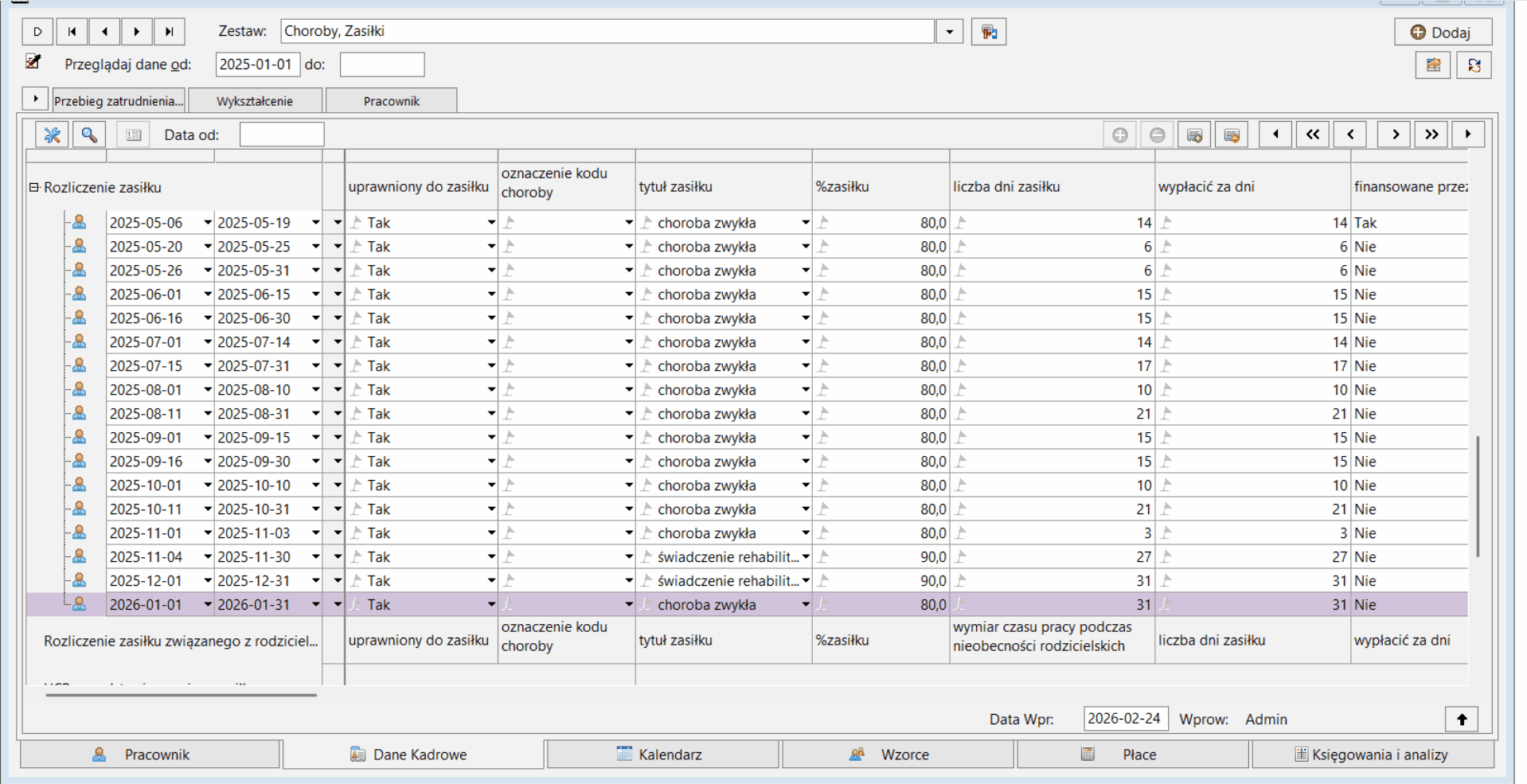Viewport: 1527px width, 784px height.
Task: Expand start date dropdown for 2025-05-06
Action: point(208,223)
